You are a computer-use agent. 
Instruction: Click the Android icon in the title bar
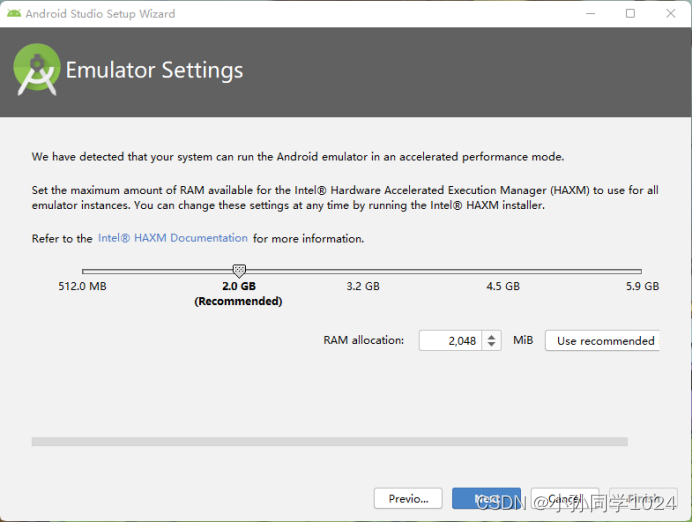tap(14, 13)
